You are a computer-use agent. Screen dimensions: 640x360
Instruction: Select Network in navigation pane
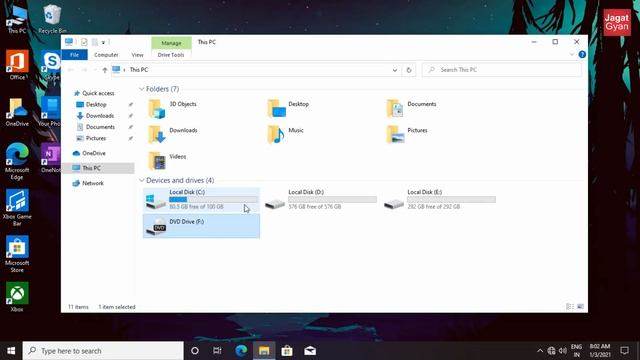click(93, 183)
